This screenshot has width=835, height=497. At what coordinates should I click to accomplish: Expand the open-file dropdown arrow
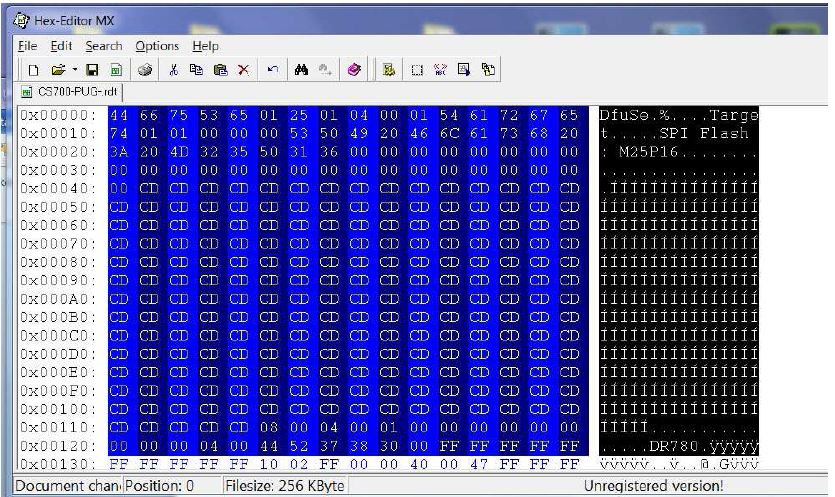(x=75, y=70)
